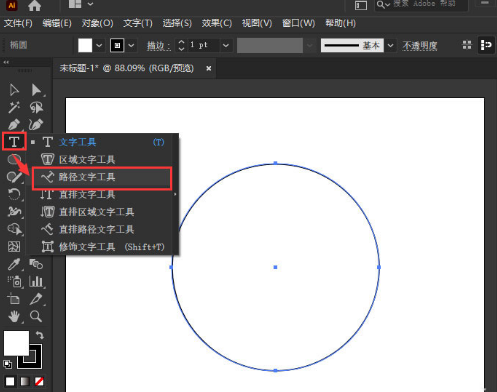Image resolution: width=497 pixels, height=392 pixels.
Task: Choose 直排路径文字工具 from flyout
Action: (x=102, y=229)
